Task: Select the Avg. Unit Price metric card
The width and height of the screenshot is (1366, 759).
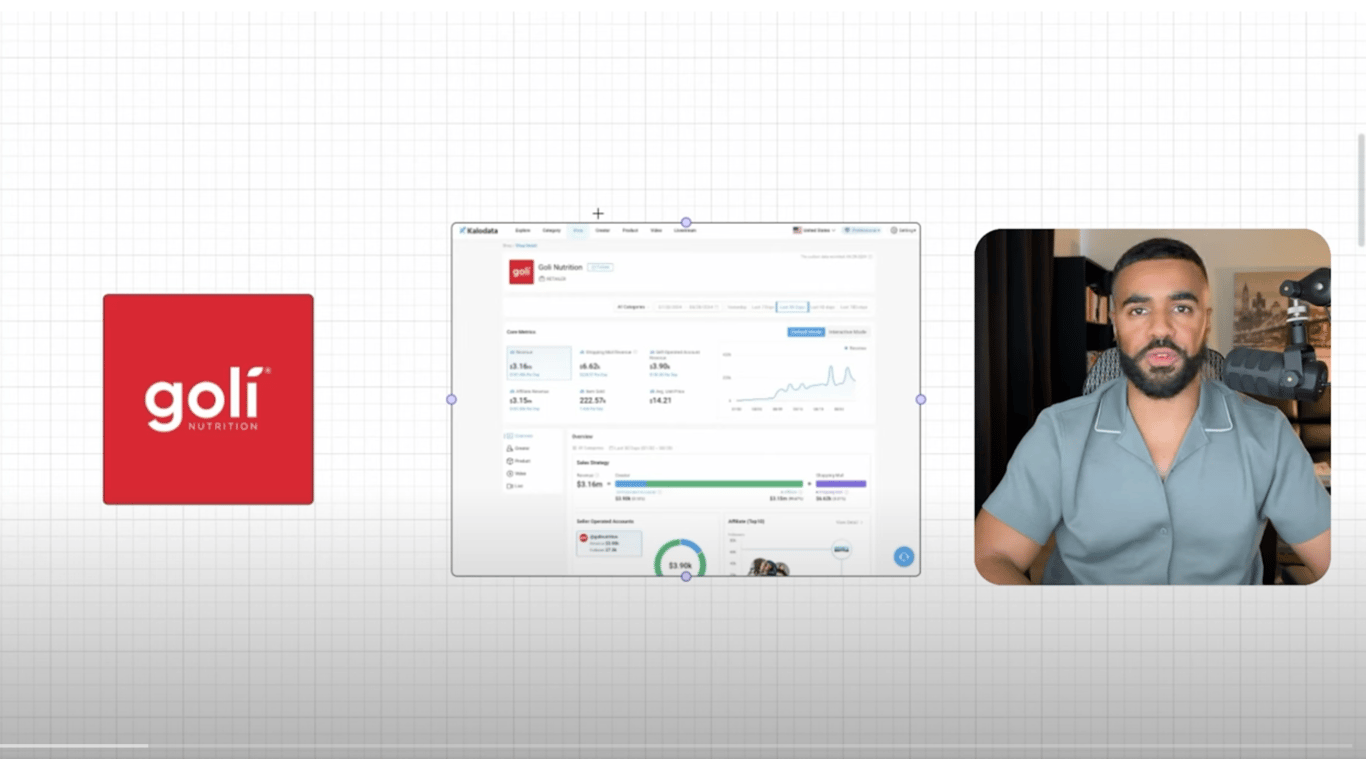Action: [x=679, y=400]
